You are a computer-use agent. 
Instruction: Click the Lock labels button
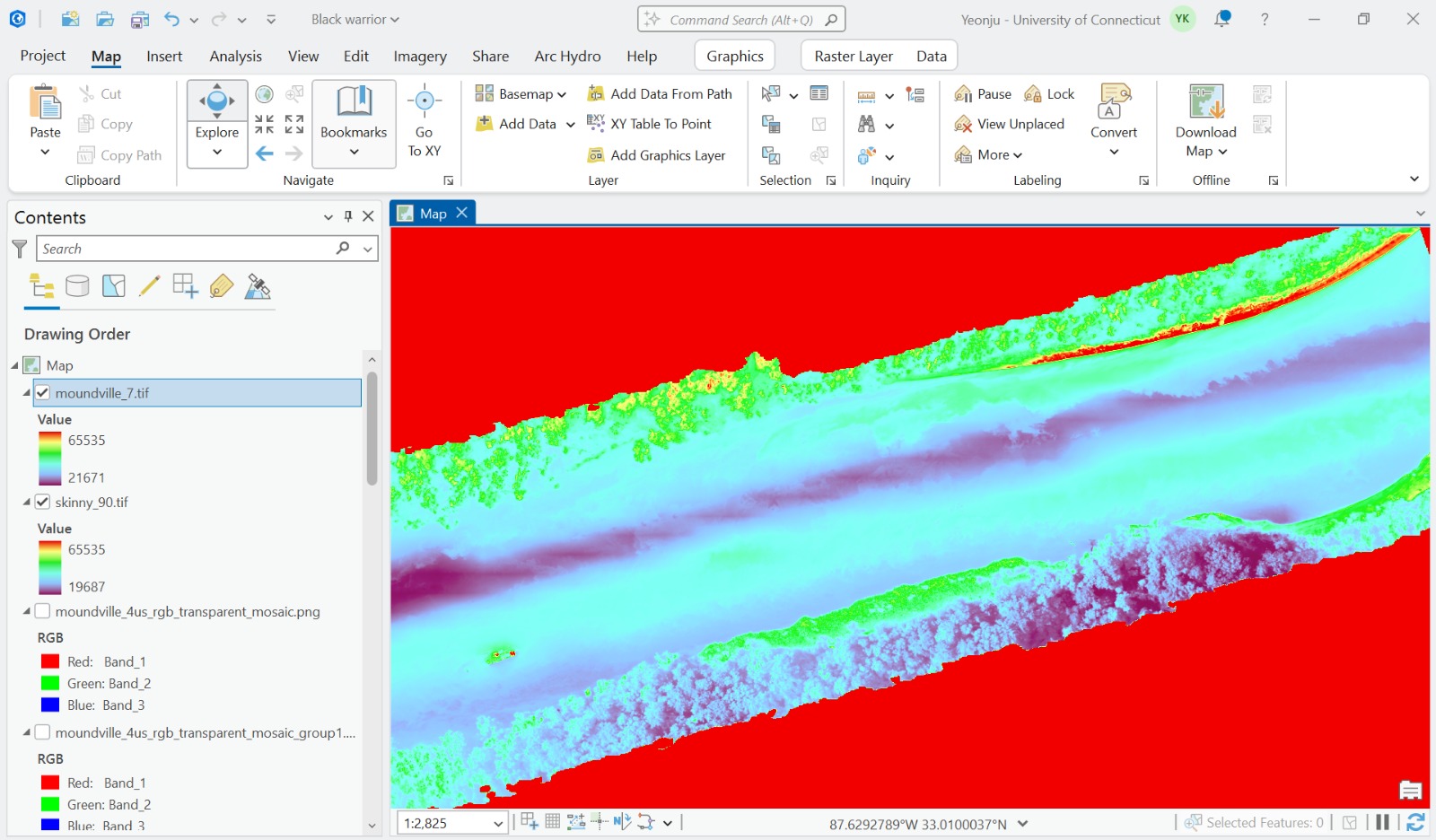coord(1049,93)
